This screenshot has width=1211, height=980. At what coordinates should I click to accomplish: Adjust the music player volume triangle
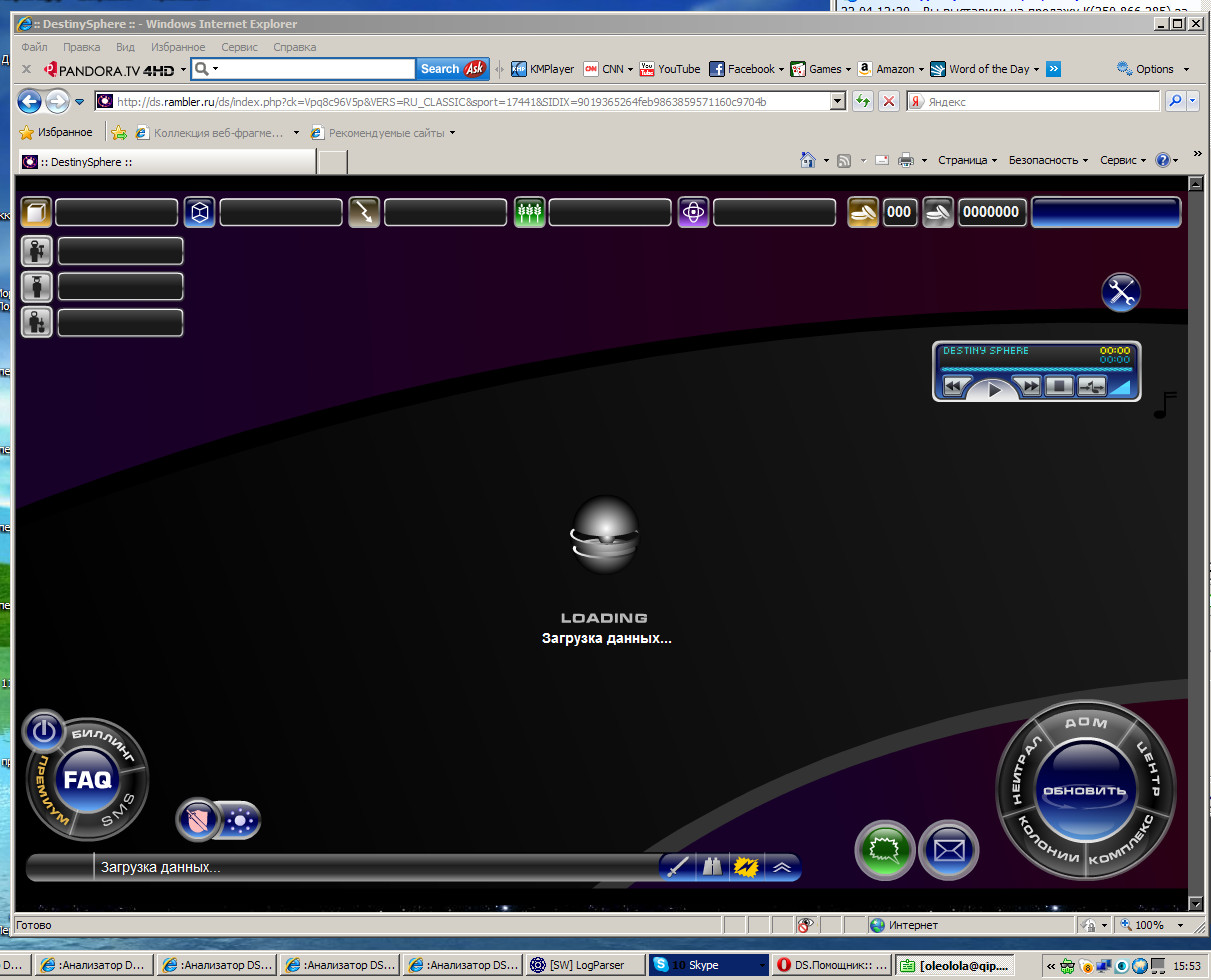pyautogui.click(x=1120, y=387)
